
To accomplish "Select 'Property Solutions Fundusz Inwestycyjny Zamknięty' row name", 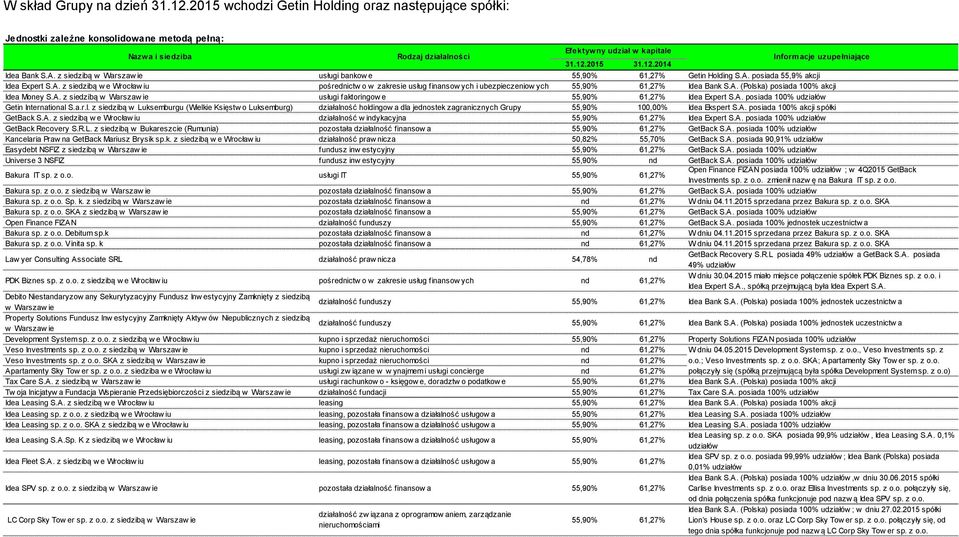I will [x=157, y=322].
